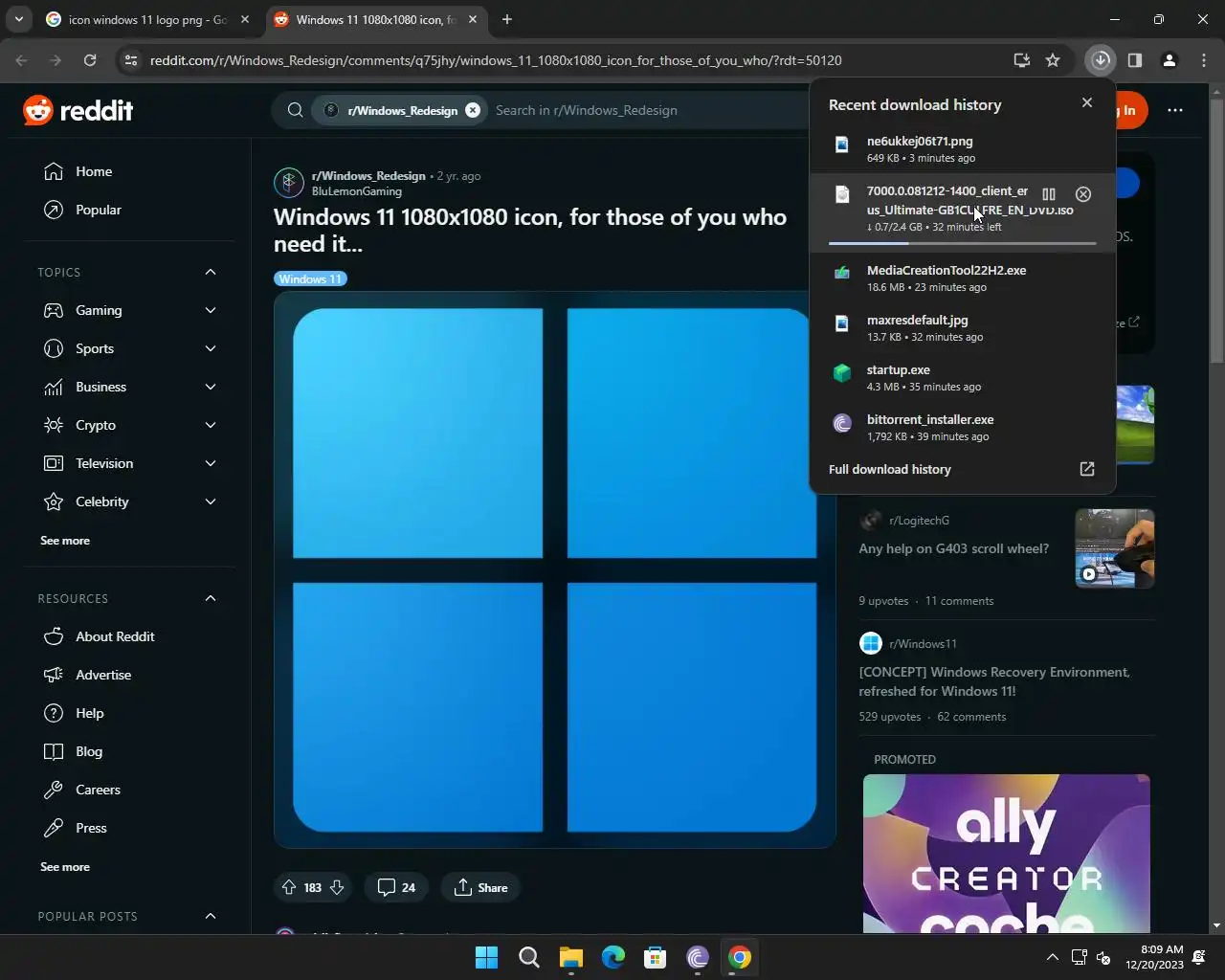Expand the Gaming topic
The image size is (1225, 980).
211,310
